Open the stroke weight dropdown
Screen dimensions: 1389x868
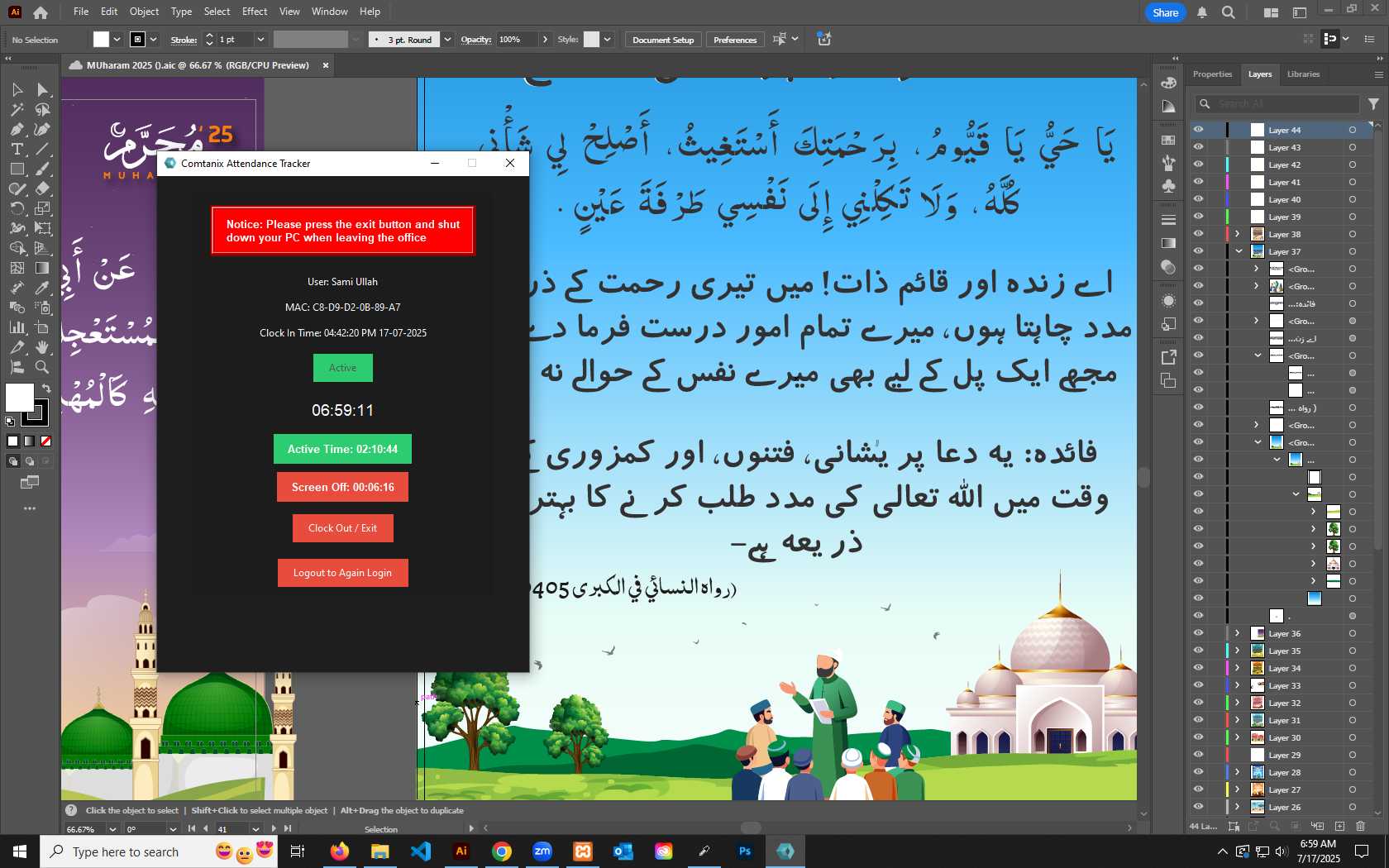tap(260, 40)
